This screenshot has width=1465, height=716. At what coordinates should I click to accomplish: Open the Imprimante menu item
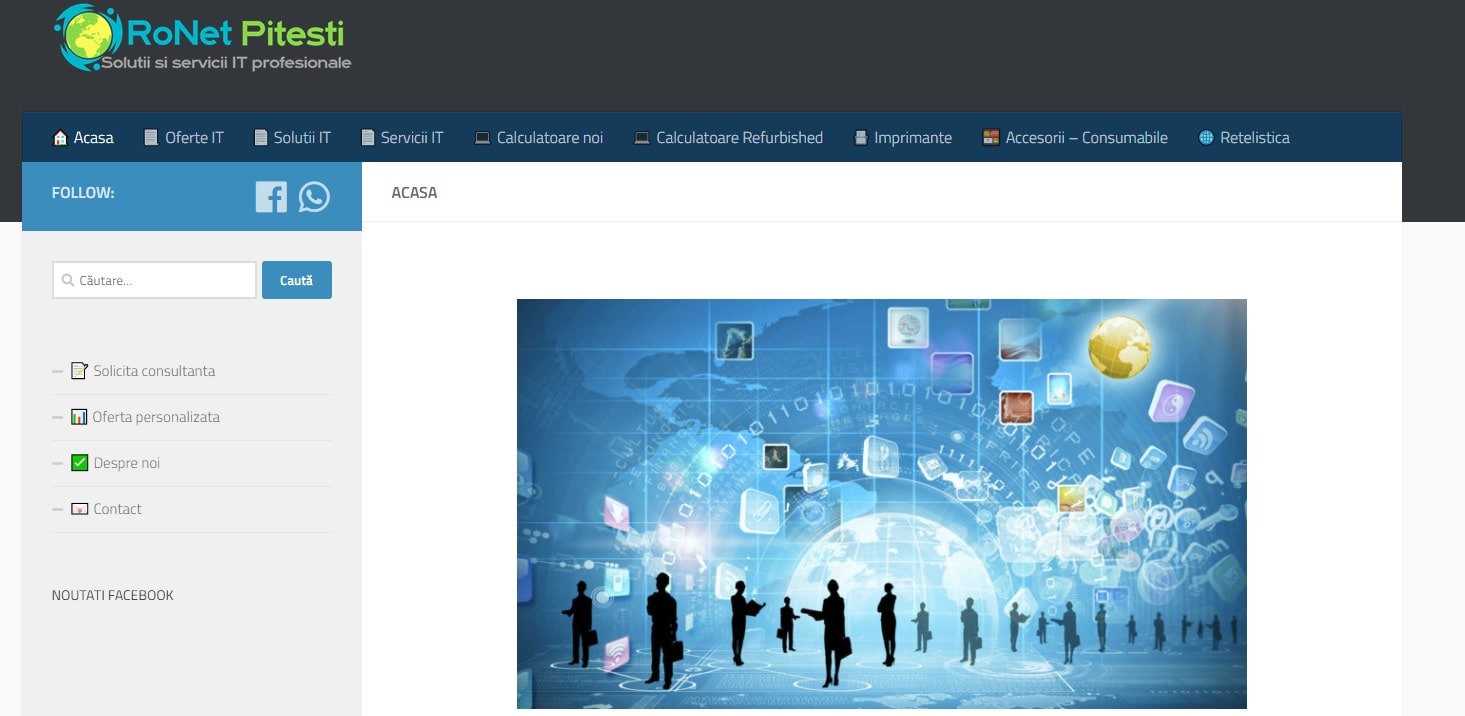tap(903, 138)
